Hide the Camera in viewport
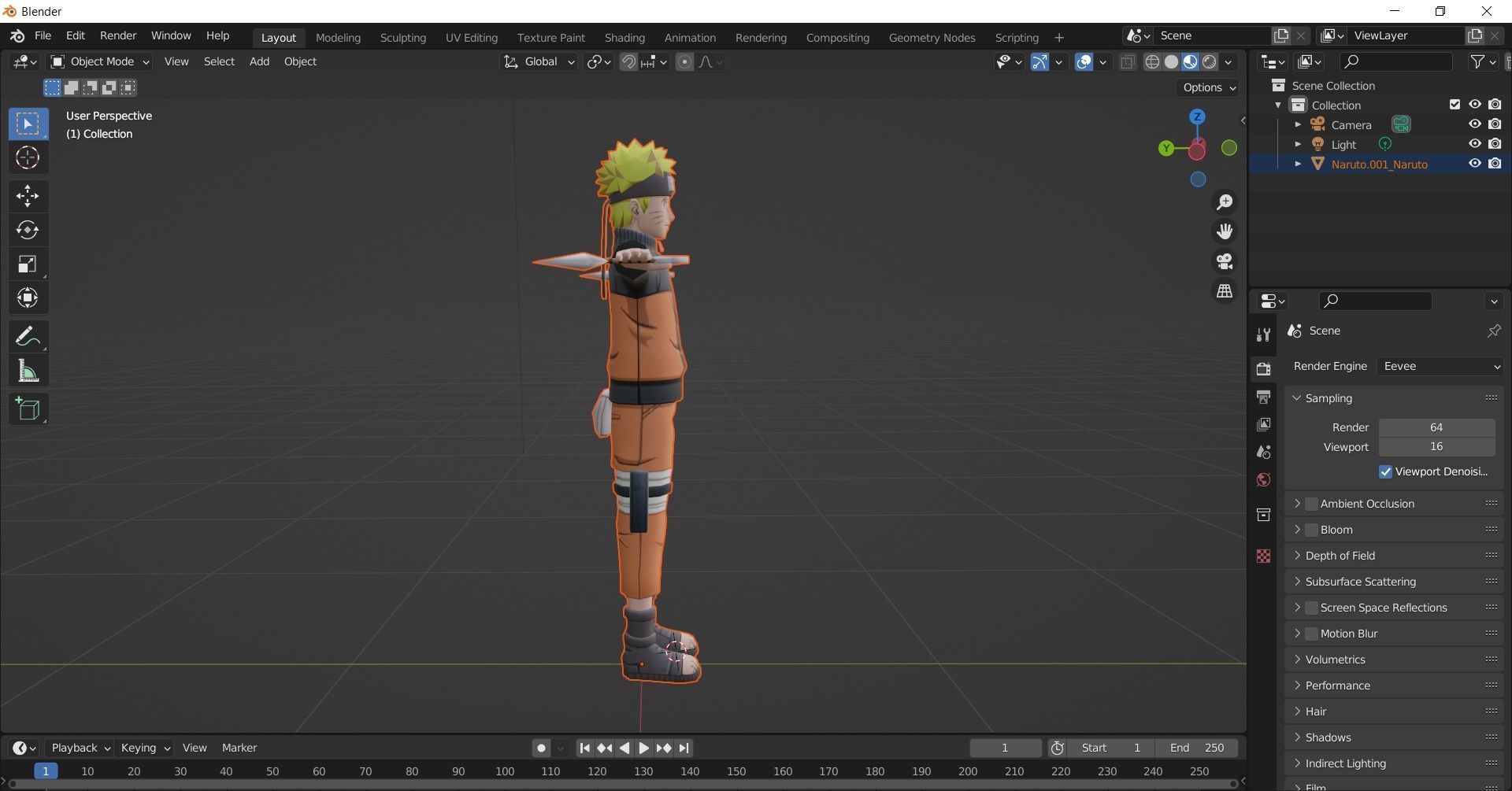Viewport: 1512px width, 791px height. click(1475, 124)
